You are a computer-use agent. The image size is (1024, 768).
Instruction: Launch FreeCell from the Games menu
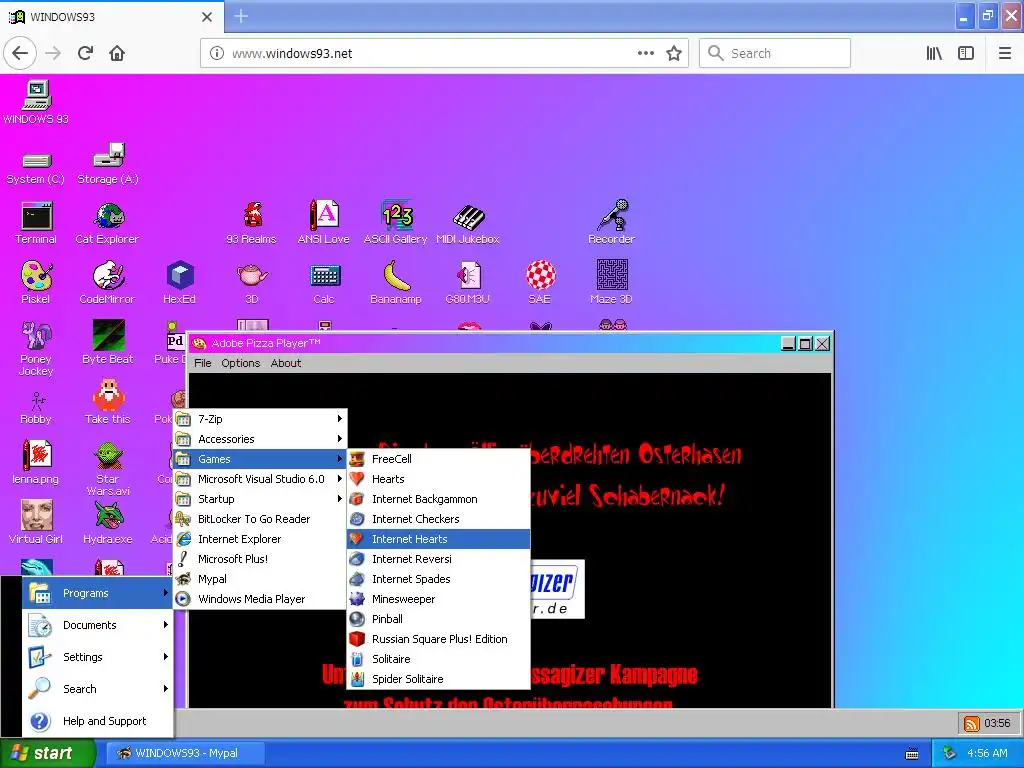pos(438,459)
